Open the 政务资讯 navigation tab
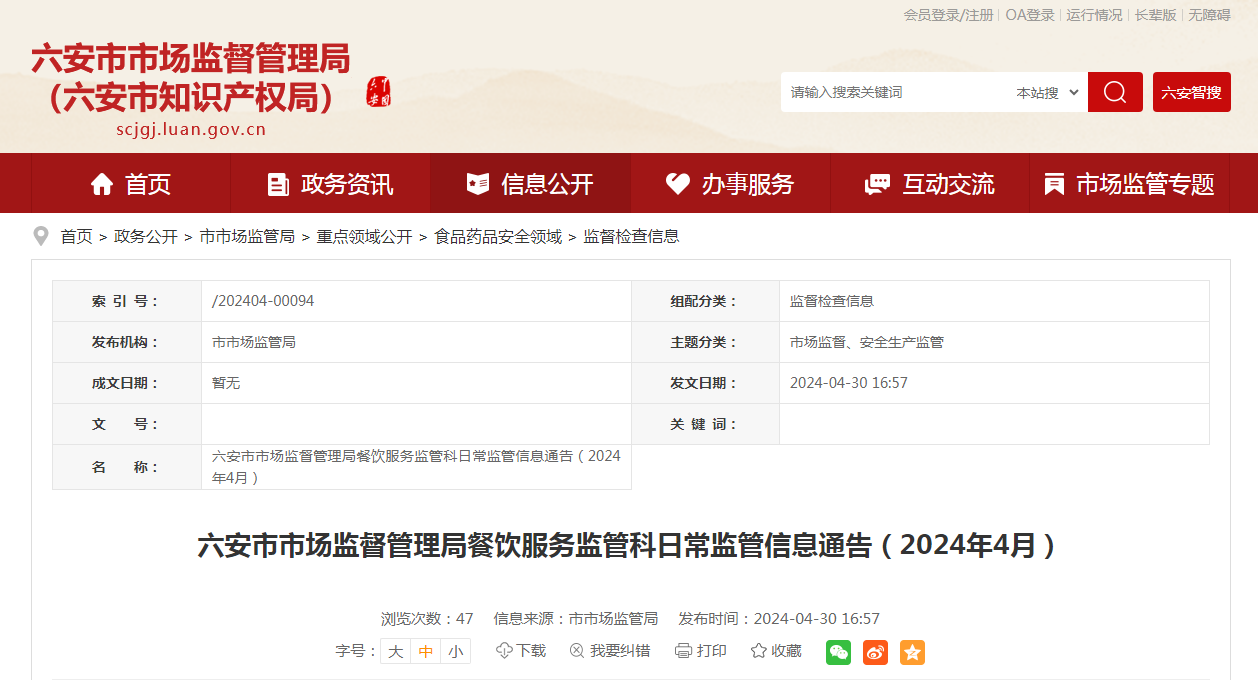 tap(331, 184)
